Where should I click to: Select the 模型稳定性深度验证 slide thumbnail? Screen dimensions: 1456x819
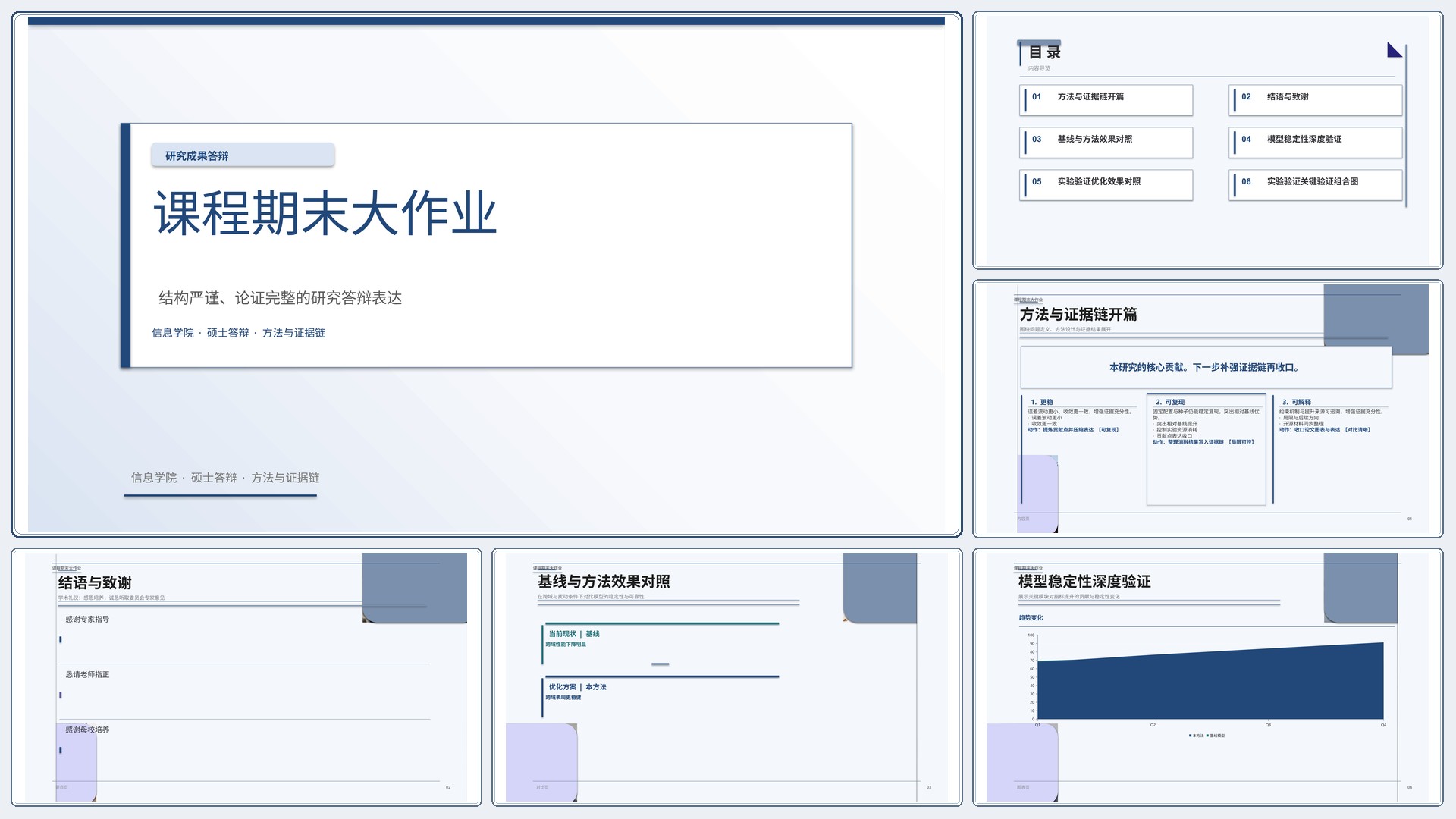1208,677
